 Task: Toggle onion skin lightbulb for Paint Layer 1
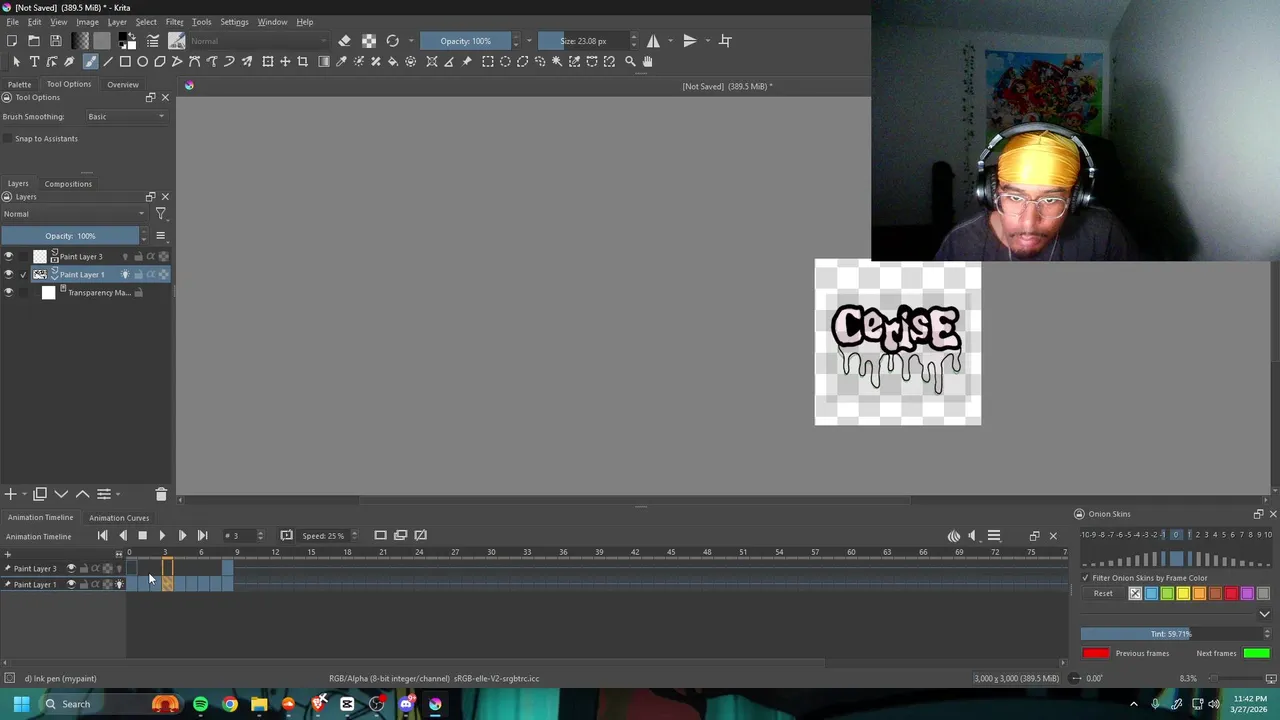[119, 584]
